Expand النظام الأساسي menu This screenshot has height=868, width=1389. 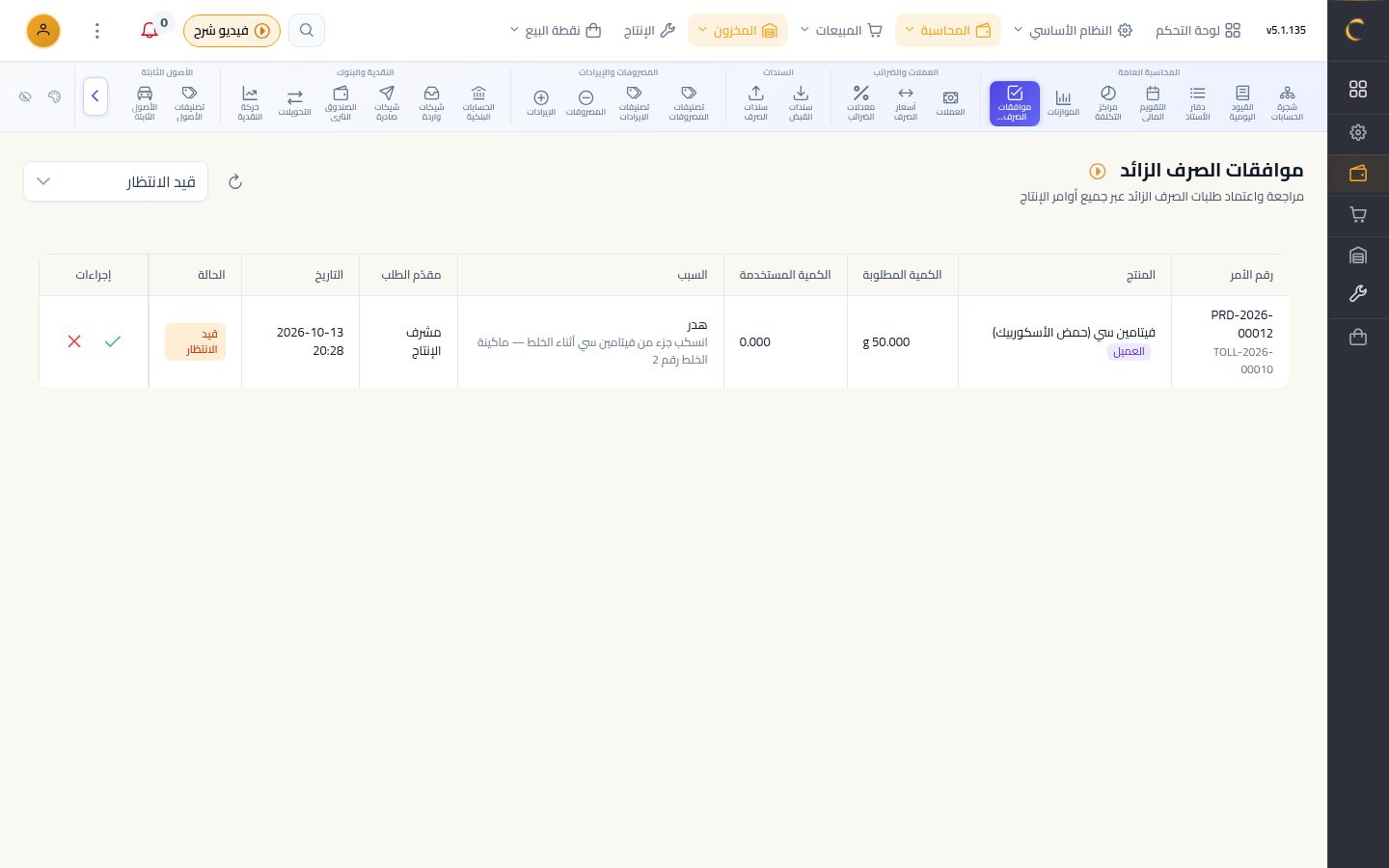[x=1073, y=31]
